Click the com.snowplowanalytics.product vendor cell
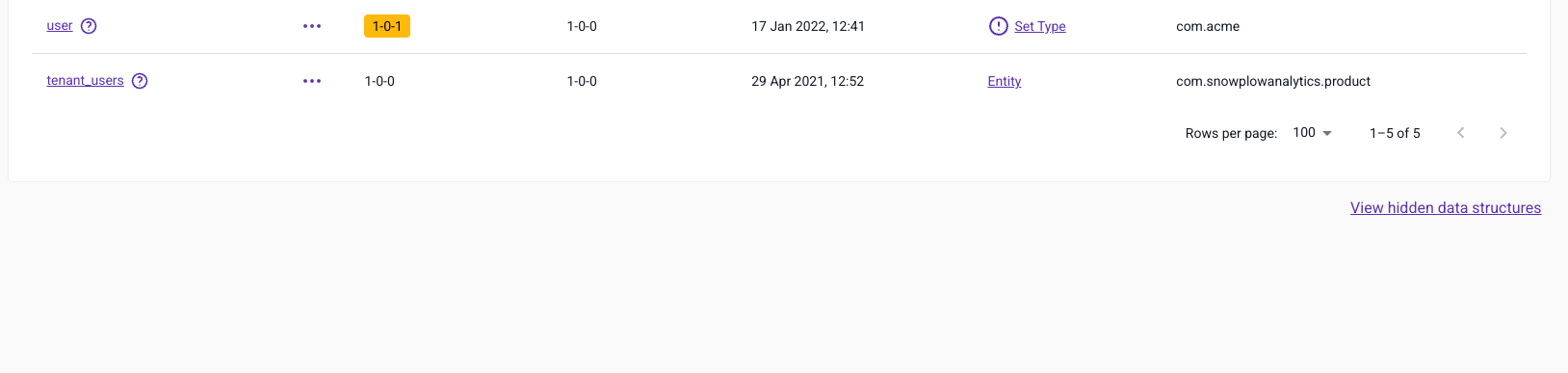Image resolution: width=1568 pixels, height=373 pixels. [1273, 81]
